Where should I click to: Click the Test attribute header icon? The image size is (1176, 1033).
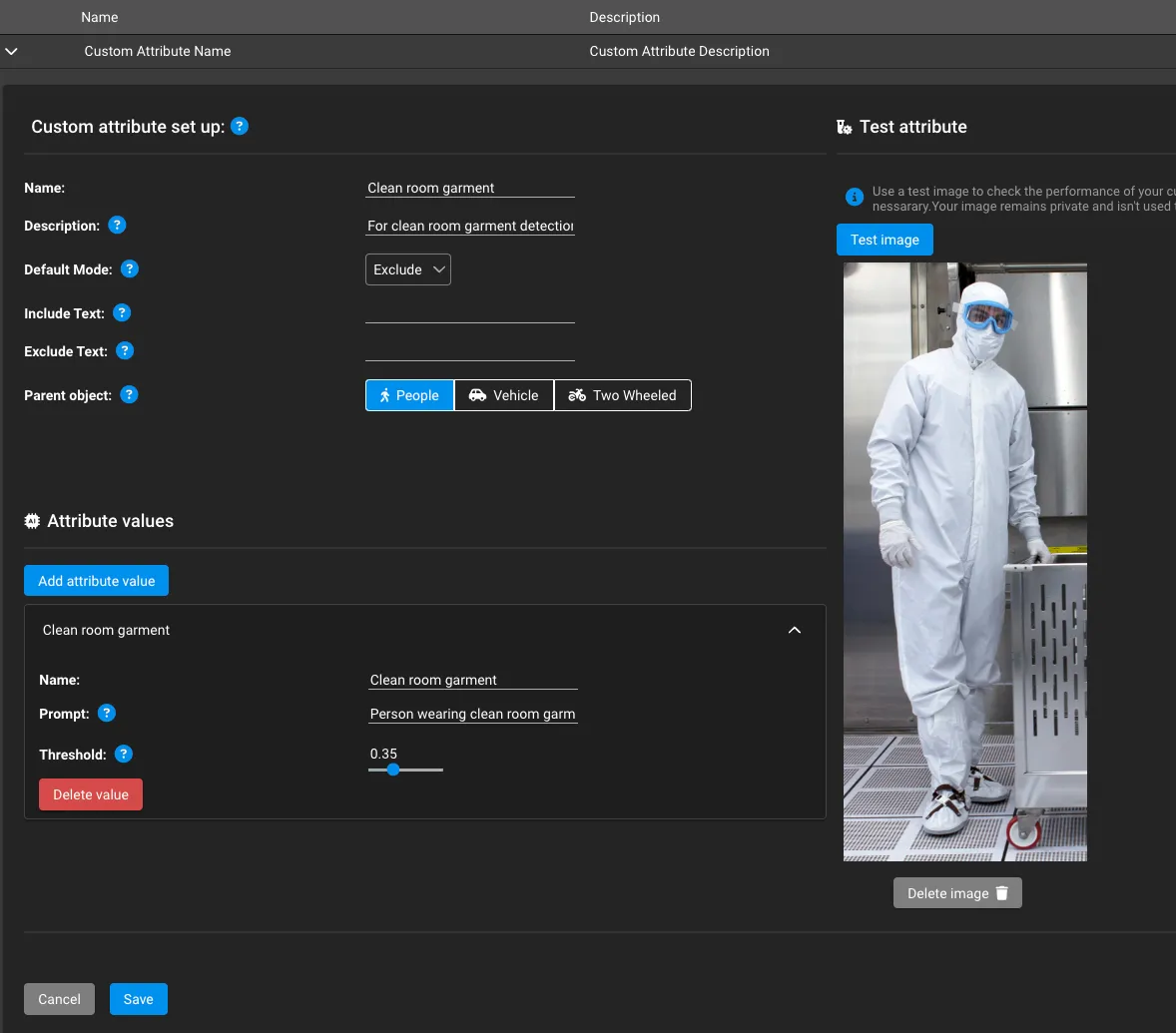pyautogui.click(x=845, y=127)
